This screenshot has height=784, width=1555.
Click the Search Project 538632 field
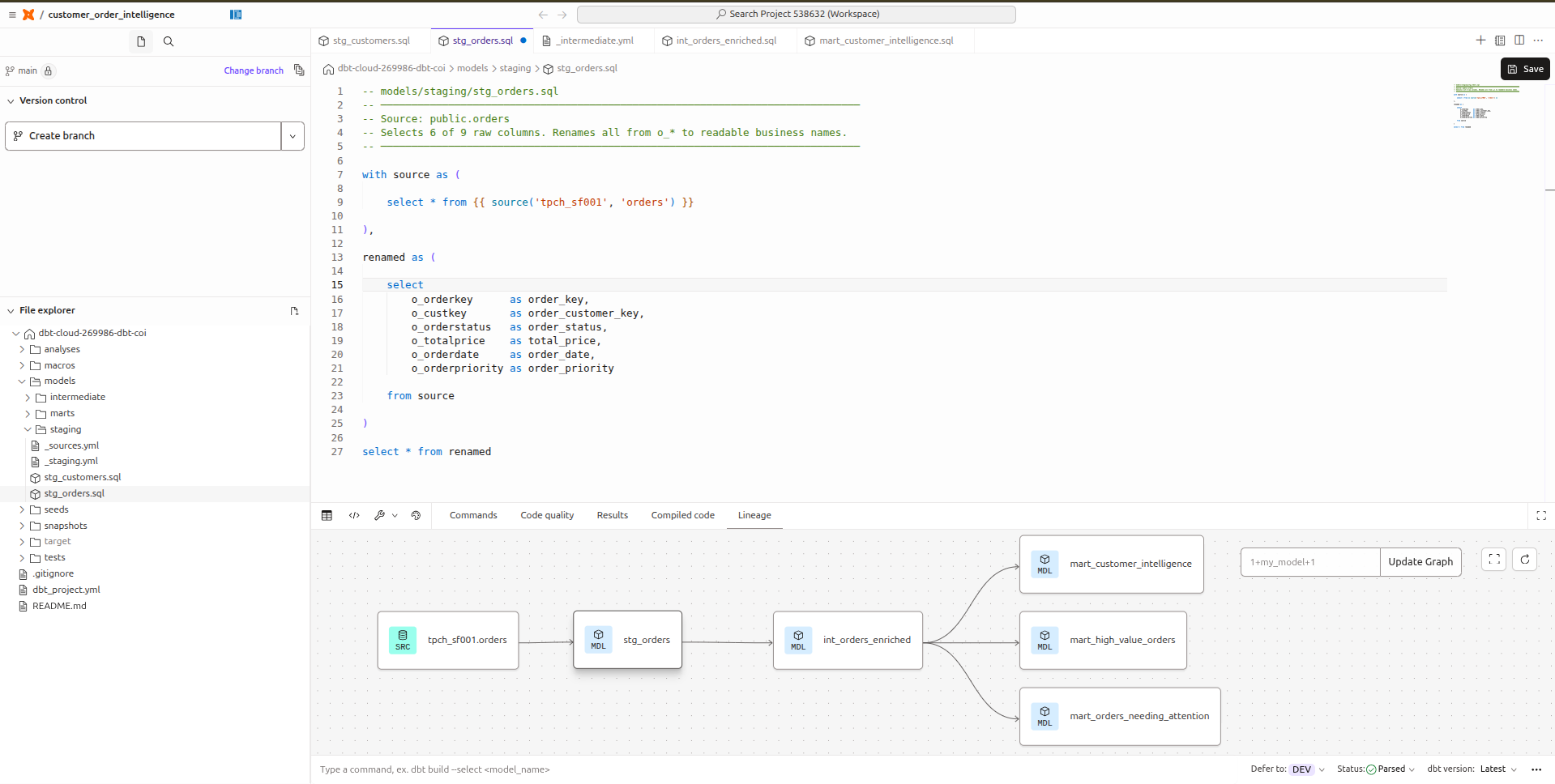[x=796, y=15]
